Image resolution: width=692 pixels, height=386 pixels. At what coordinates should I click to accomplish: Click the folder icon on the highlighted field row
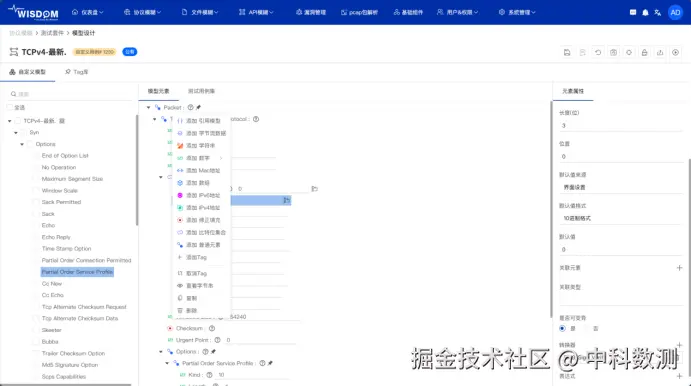[286, 200]
